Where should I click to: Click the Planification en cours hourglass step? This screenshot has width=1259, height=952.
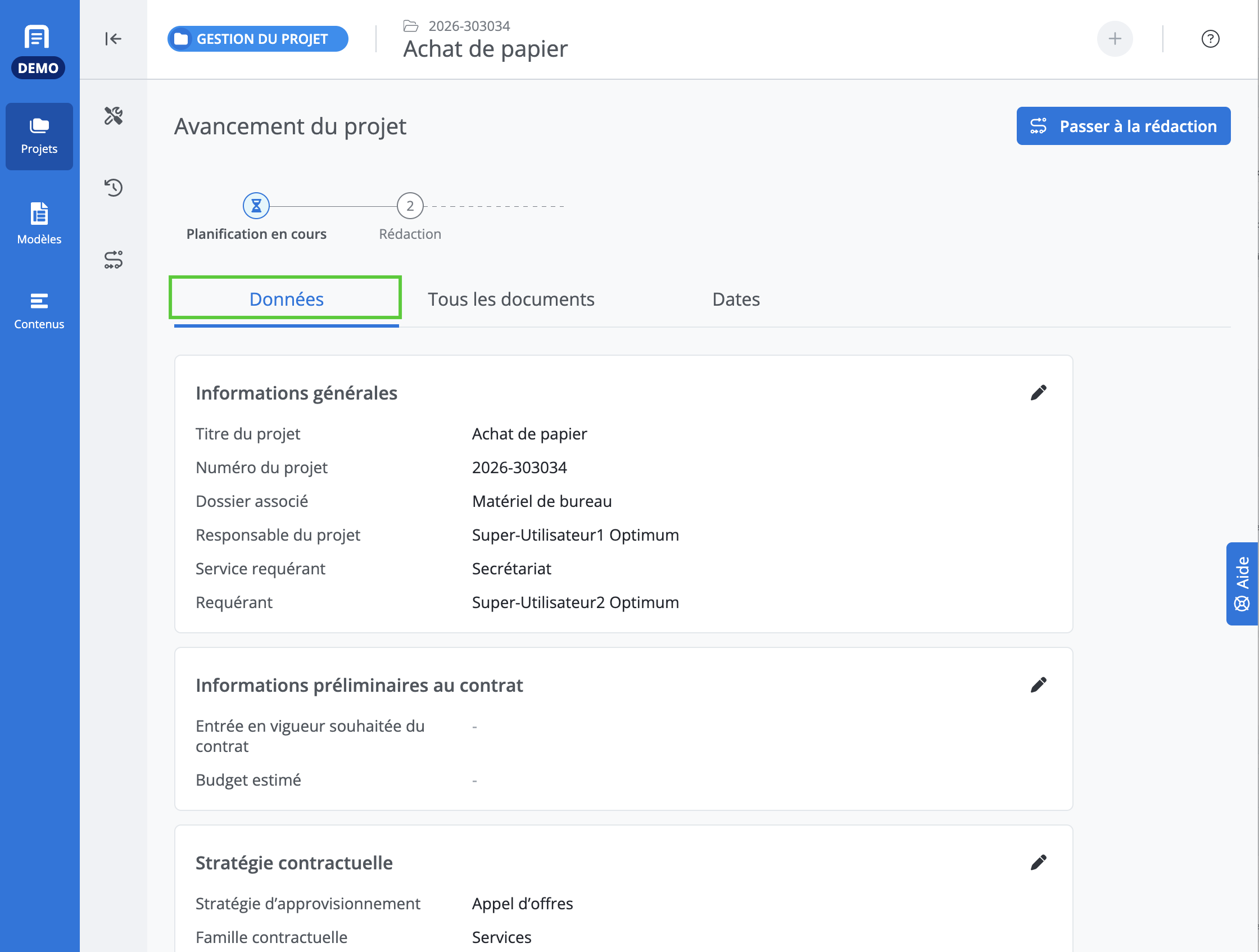tap(256, 206)
